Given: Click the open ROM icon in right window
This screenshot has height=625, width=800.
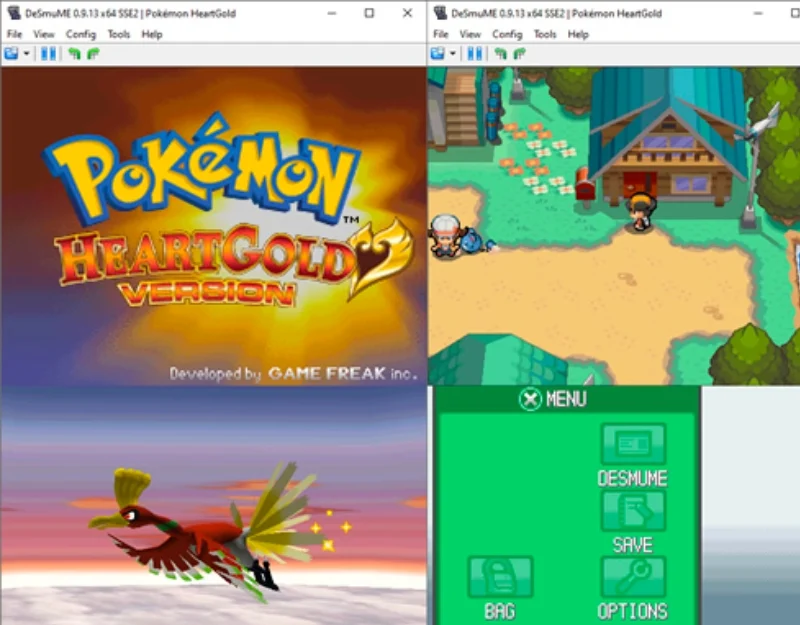Looking at the screenshot, I should [438, 53].
